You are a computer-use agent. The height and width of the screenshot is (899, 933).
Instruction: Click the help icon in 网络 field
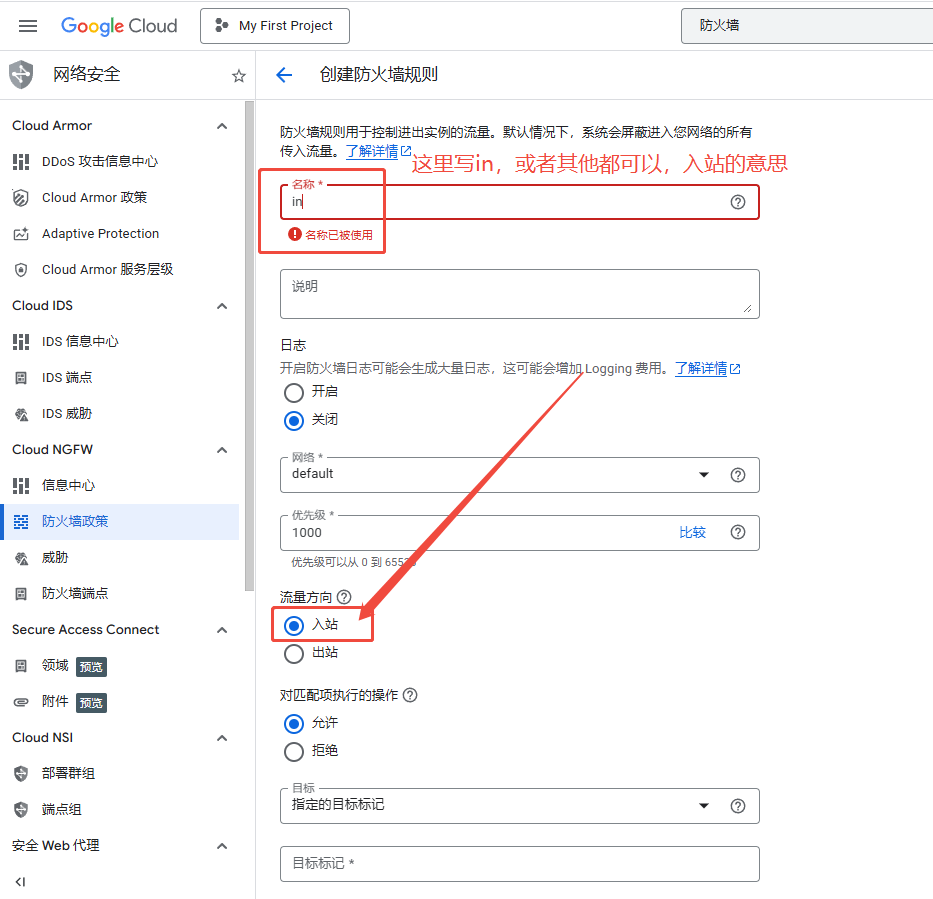point(738,475)
